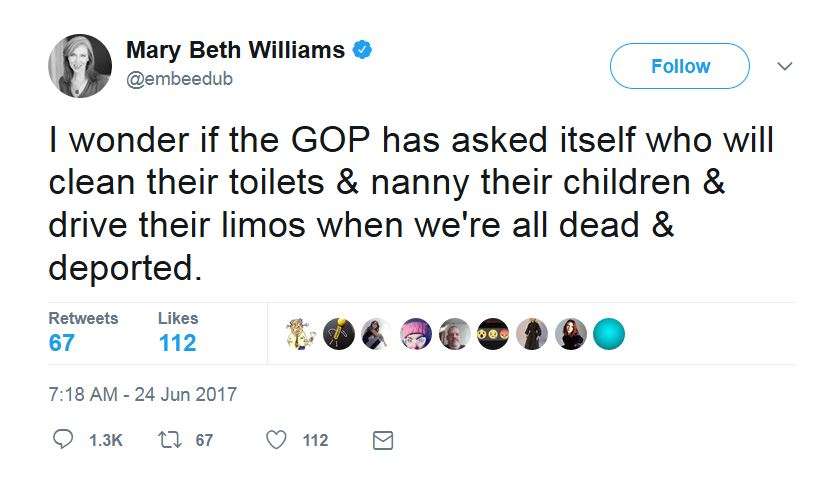
Task: Open the microphone liker avatar
Action: (x=339, y=334)
